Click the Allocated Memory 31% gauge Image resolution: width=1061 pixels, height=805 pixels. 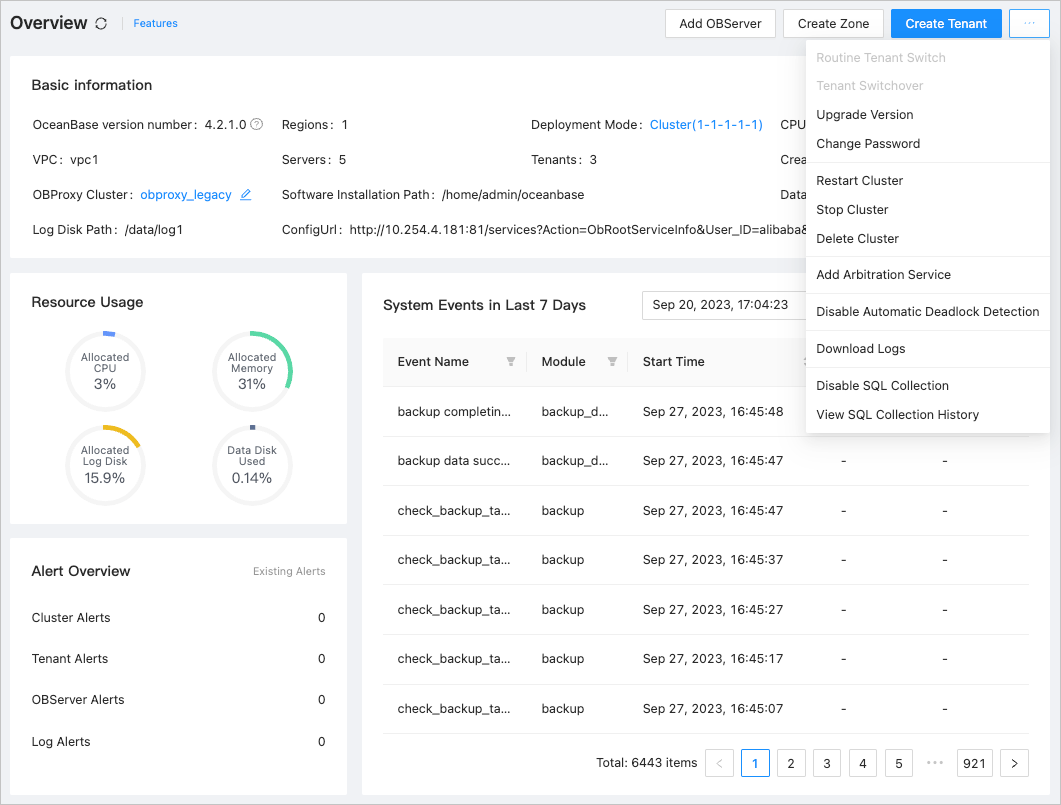(252, 370)
